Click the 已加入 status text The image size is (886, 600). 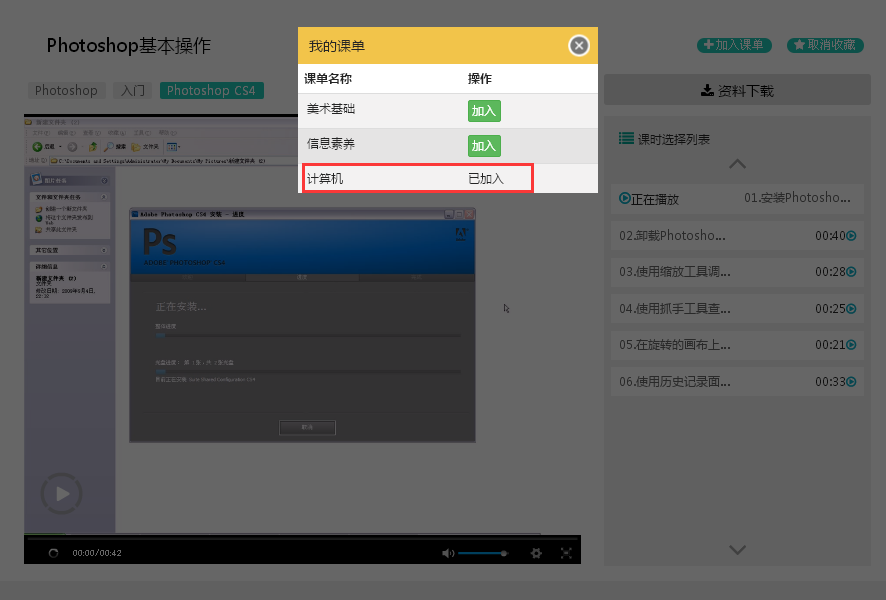coord(486,179)
